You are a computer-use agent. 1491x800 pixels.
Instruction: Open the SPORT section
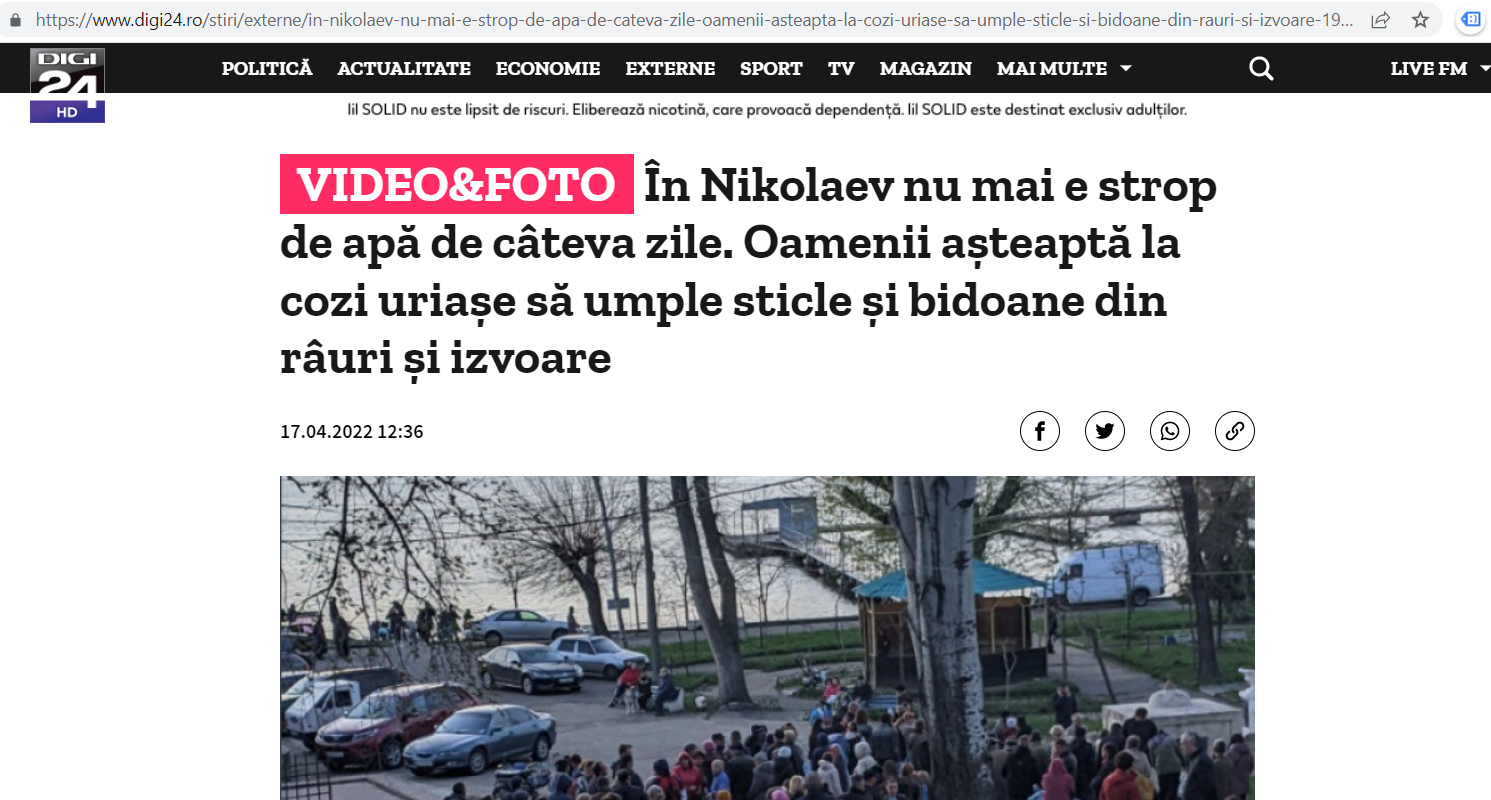[771, 68]
